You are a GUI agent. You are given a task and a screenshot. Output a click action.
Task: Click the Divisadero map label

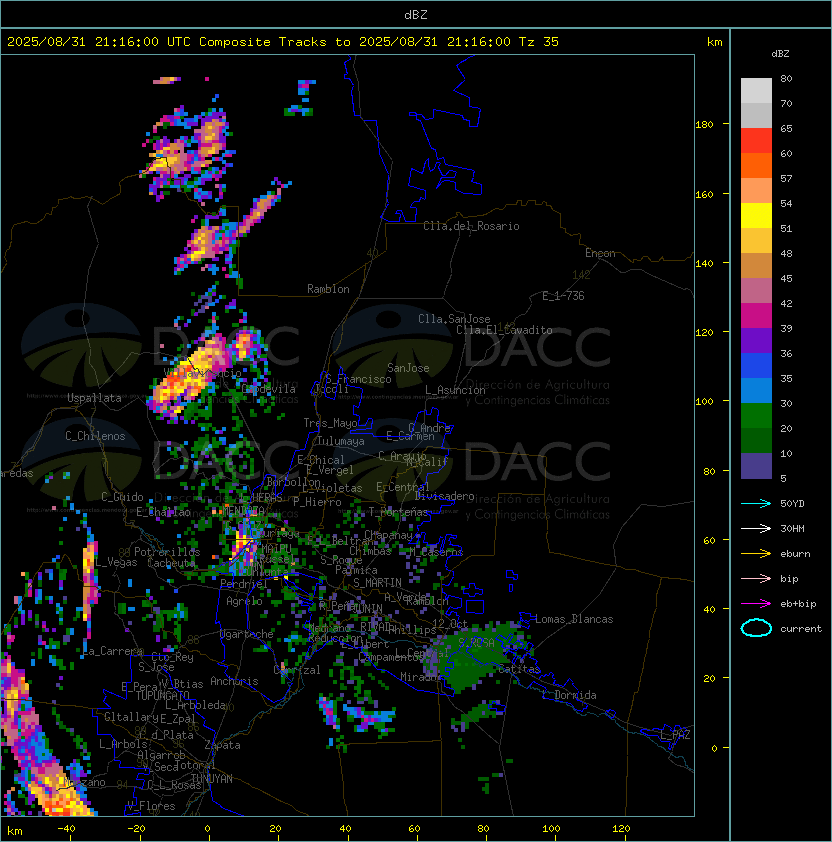coord(444,496)
